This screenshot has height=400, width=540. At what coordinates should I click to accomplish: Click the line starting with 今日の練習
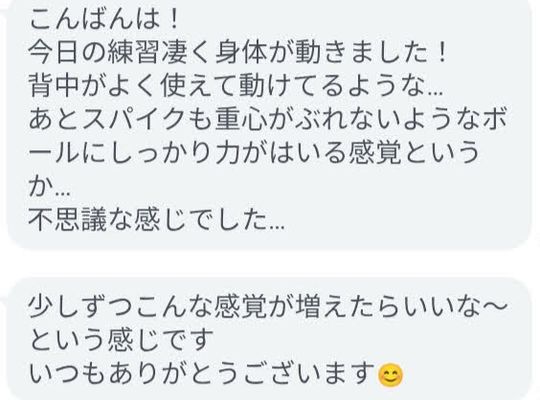point(238,53)
